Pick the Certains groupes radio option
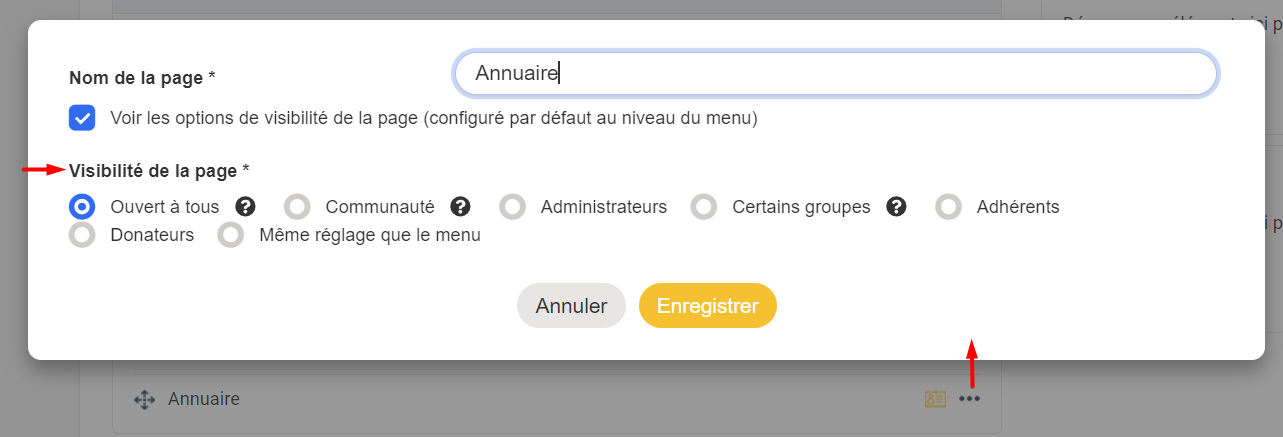 704,207
